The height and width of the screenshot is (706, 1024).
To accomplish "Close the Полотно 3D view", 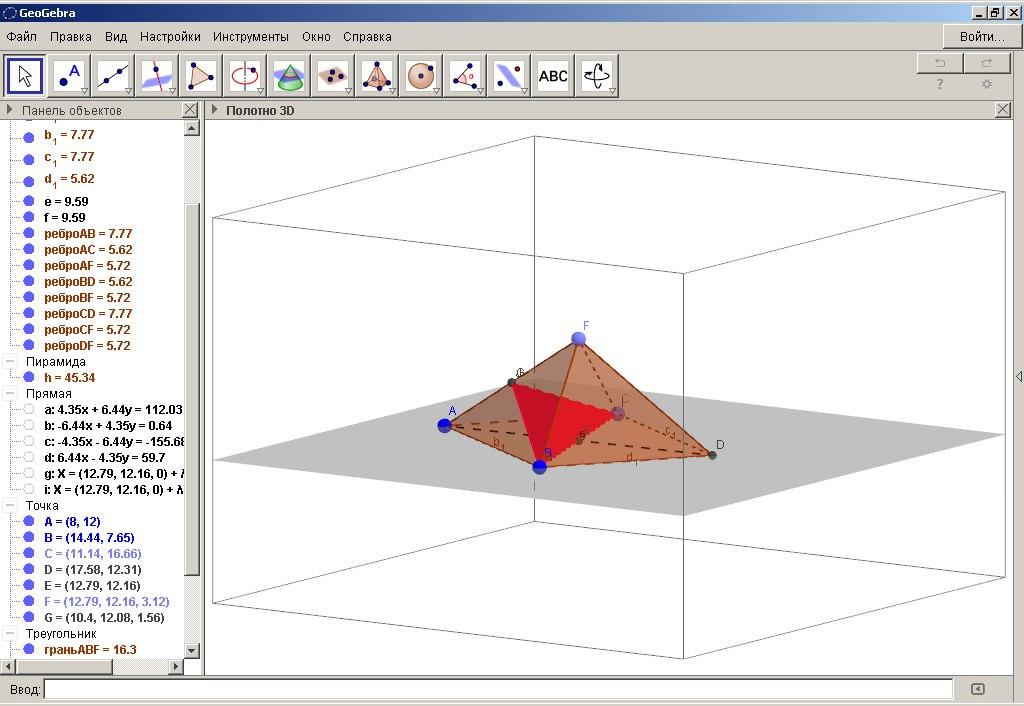I will [x=1003, y=110].
